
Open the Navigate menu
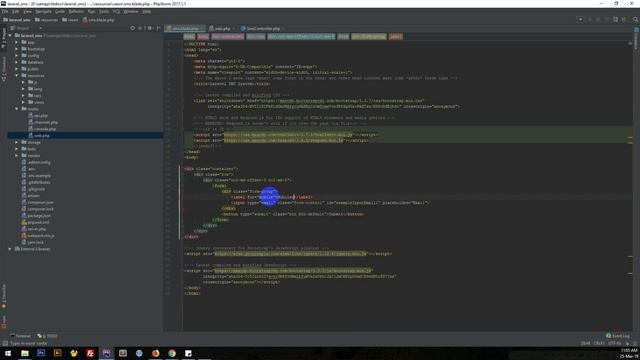click(x=43, y=11)
